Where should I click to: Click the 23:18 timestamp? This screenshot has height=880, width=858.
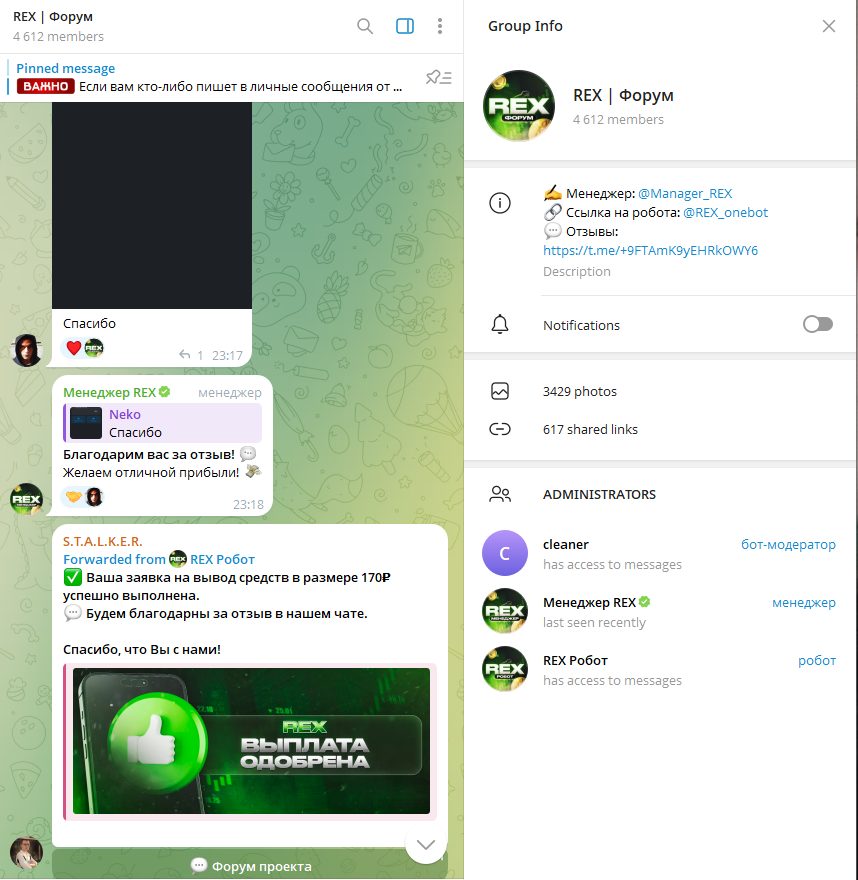point(248,505)
